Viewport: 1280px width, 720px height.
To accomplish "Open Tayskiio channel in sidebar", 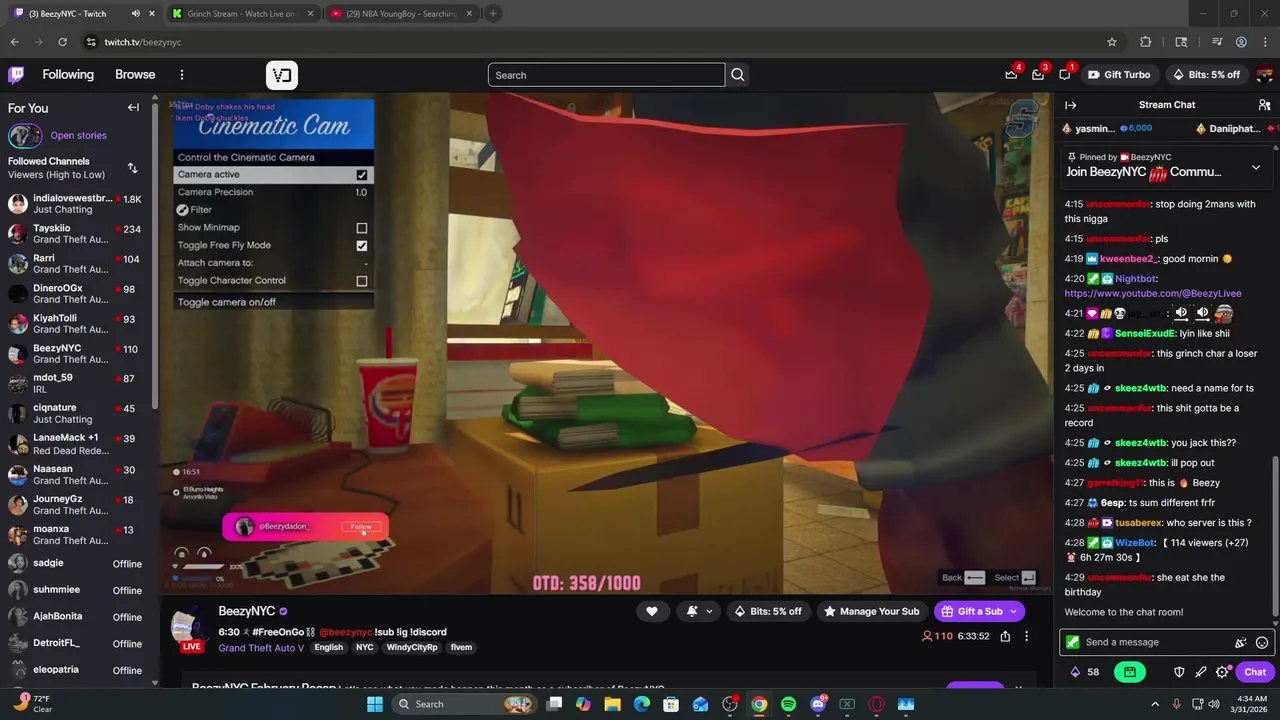I will click(x=76, y=234).
